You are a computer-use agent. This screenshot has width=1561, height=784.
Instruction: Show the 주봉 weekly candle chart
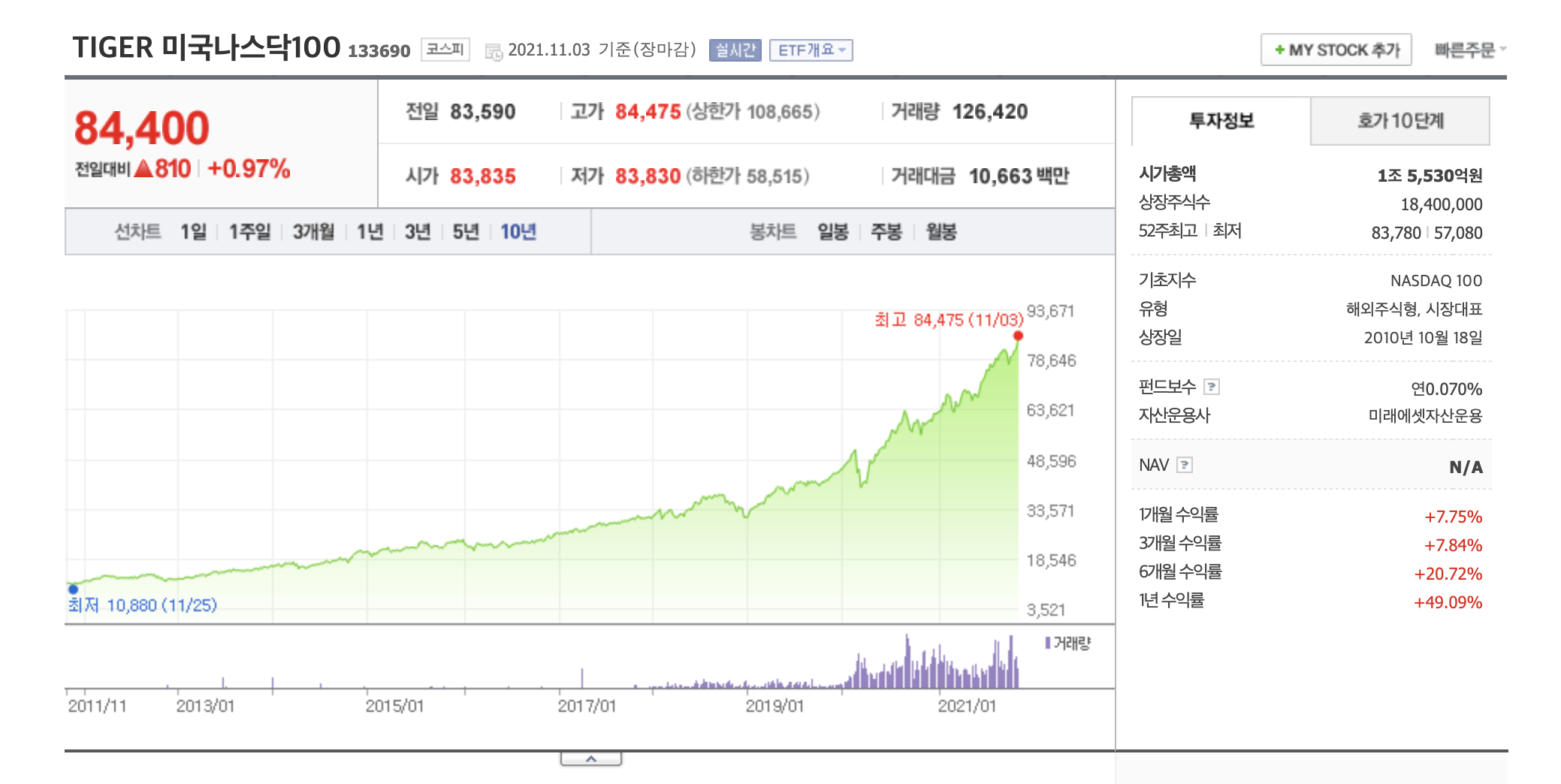886,232
